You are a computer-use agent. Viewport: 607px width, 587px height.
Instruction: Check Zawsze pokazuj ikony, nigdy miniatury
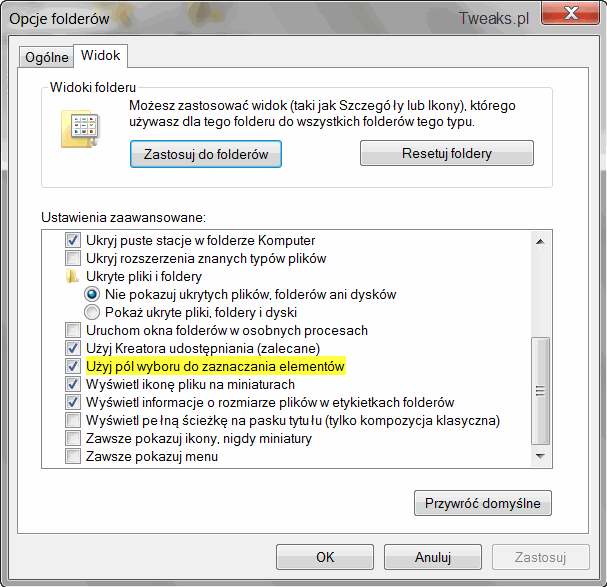pyautogui.click(x=73, y=438)
